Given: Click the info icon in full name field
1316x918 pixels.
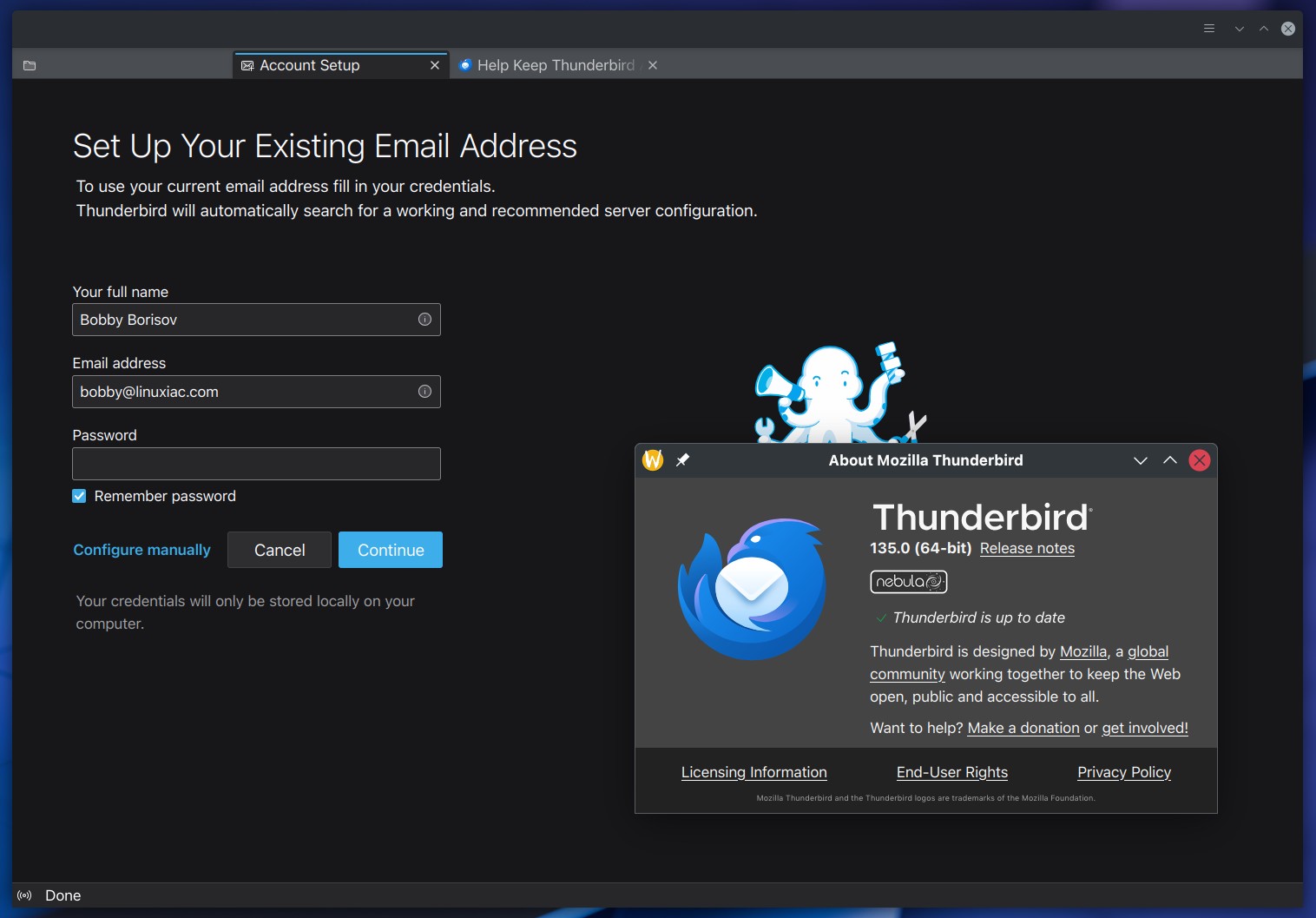Looking at the screenshot, I should (424, 320).
